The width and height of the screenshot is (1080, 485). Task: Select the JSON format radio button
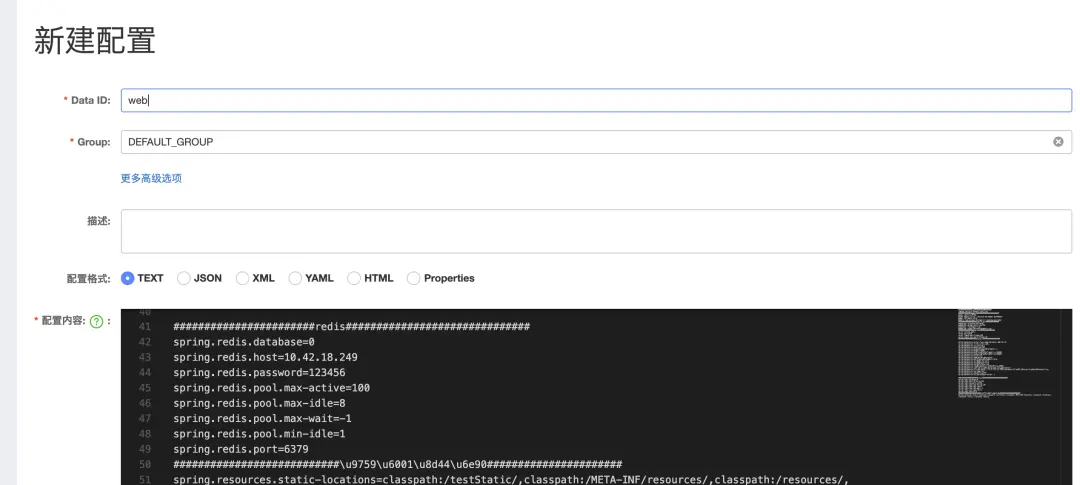pyautogui.click(x=184, y=278)
